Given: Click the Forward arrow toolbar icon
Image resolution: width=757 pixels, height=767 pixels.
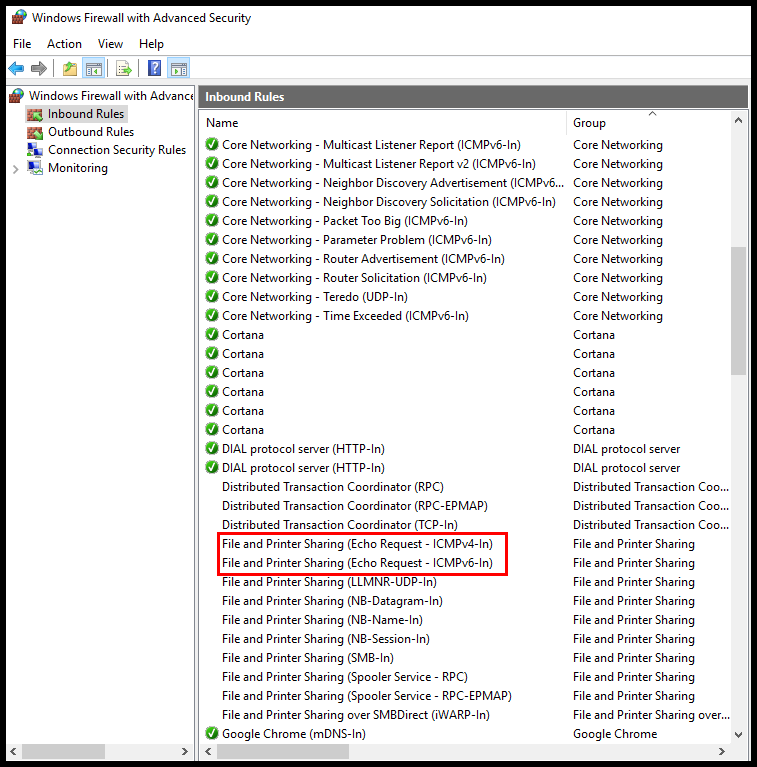Looking at the screenshot, I should [x=39, y=68].
